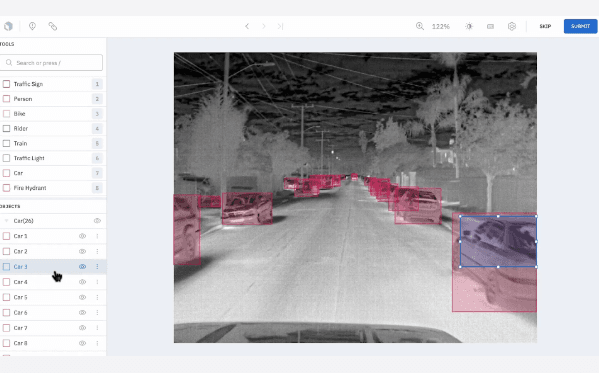Select Car 1 in objects list

click(53, 236)
